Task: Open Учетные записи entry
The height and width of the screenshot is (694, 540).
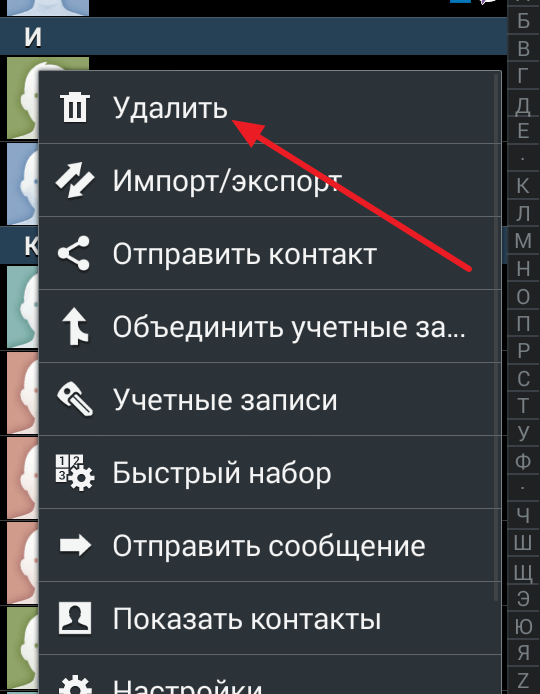Action: click(270, 399)
